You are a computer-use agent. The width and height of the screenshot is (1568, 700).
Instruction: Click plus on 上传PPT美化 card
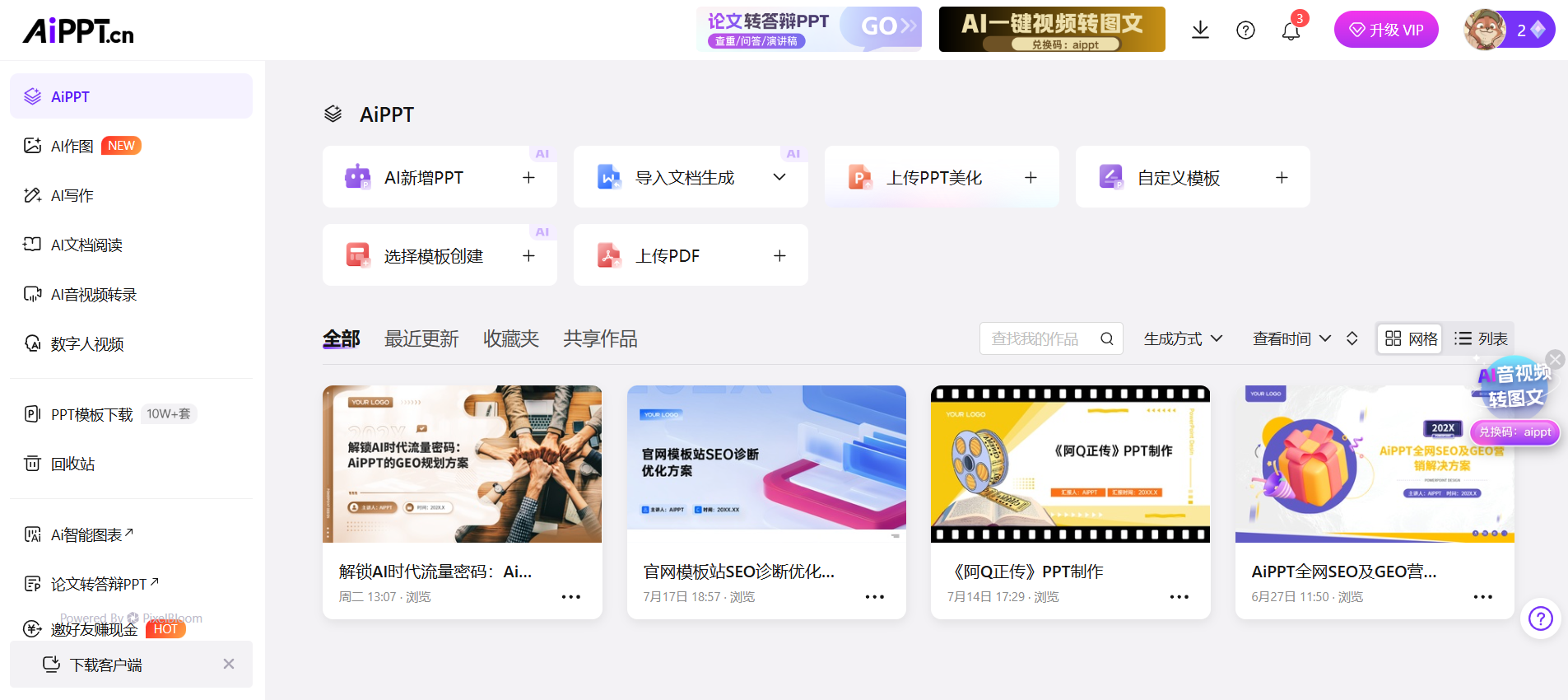tap(1031, 177)
